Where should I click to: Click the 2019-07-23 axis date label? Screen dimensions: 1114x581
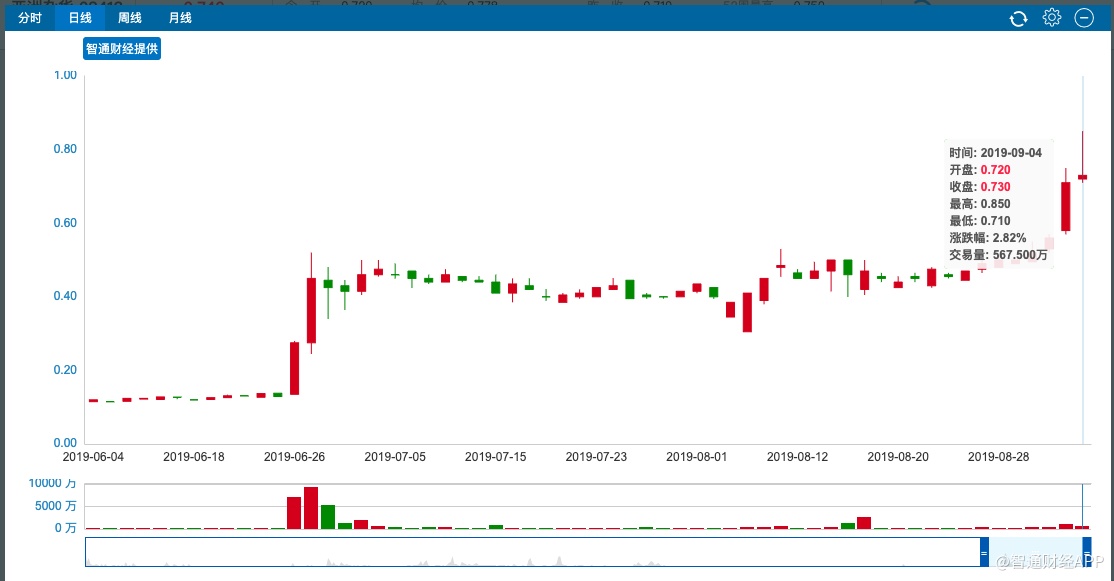[596, 457]
